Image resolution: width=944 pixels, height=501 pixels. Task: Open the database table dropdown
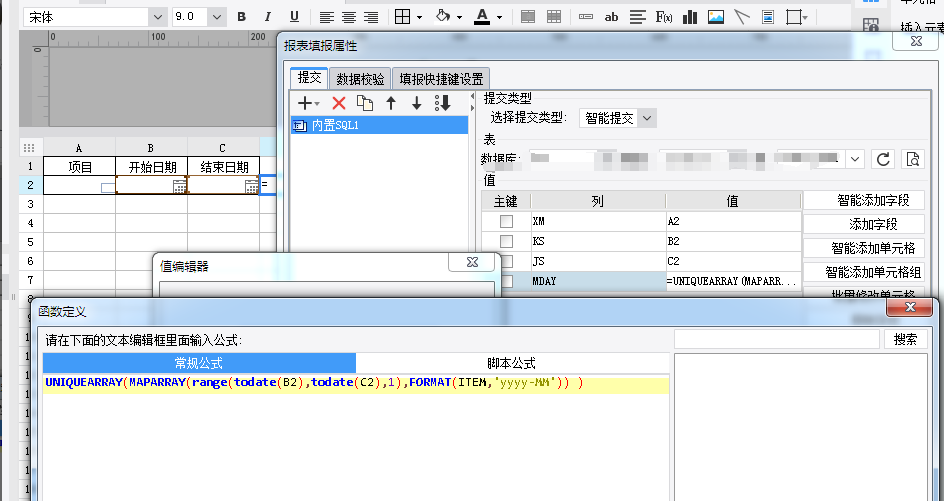click(x=855, y=159)
